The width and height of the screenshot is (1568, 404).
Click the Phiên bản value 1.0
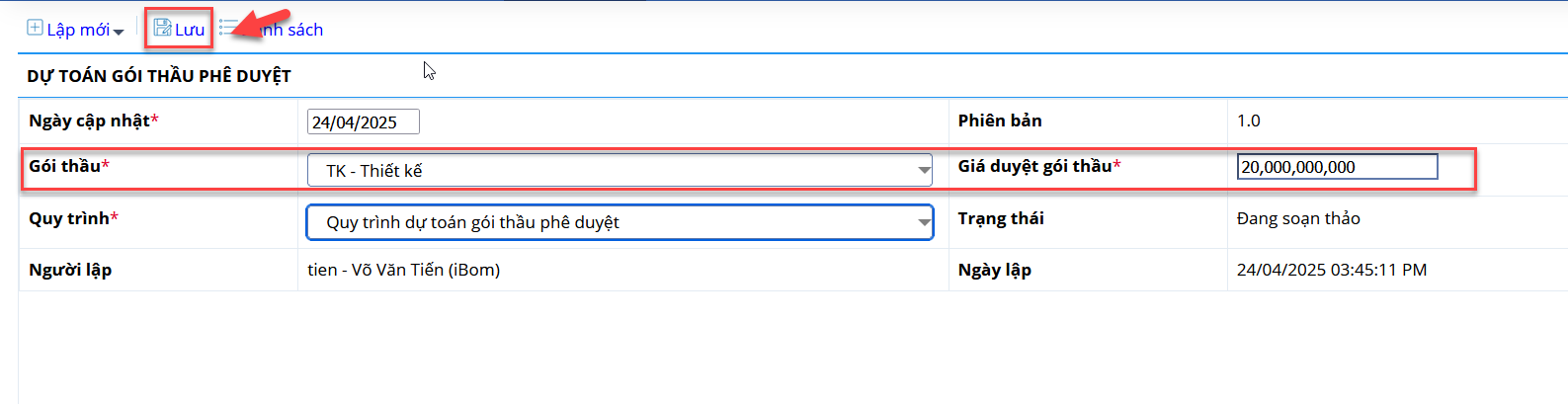(1249, 121)
